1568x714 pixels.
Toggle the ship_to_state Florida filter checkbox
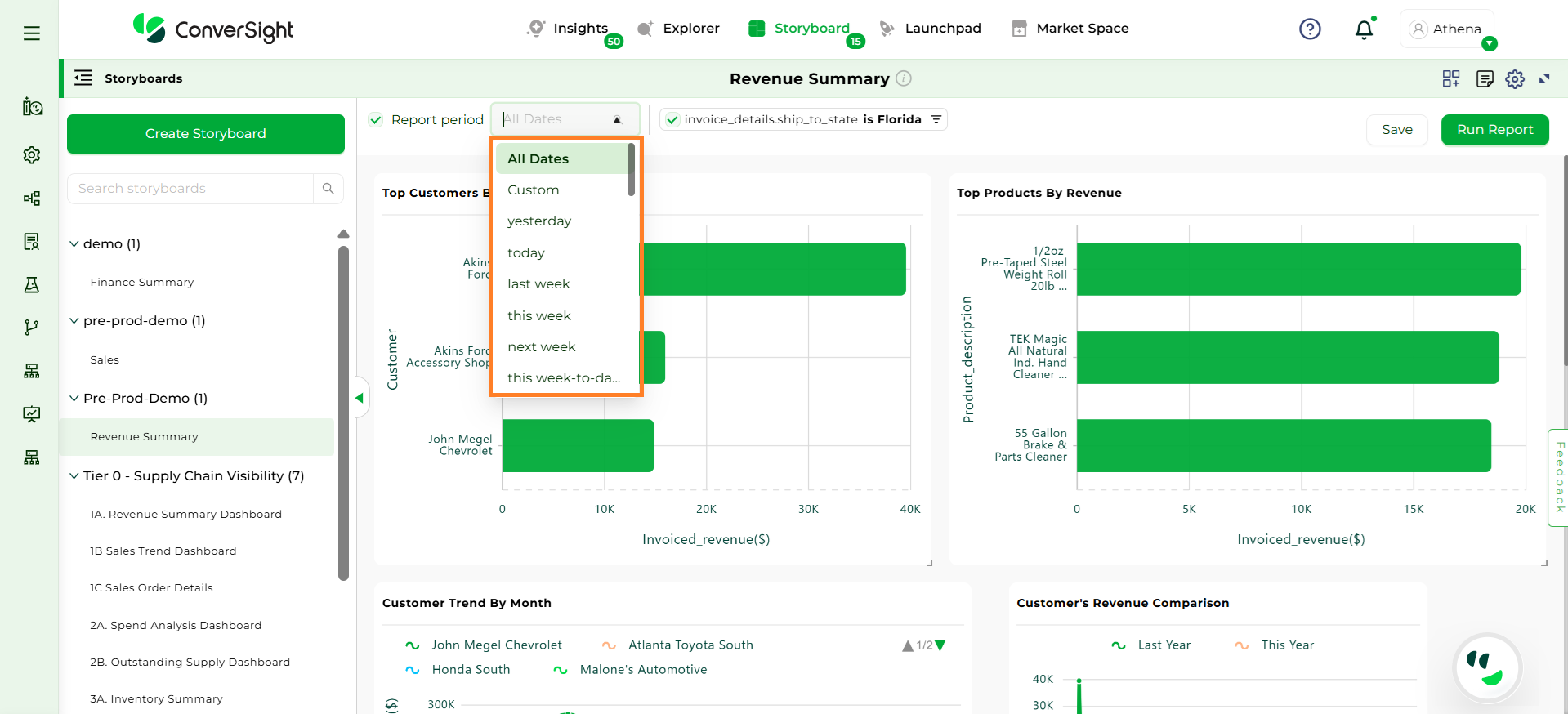point(672,120)
